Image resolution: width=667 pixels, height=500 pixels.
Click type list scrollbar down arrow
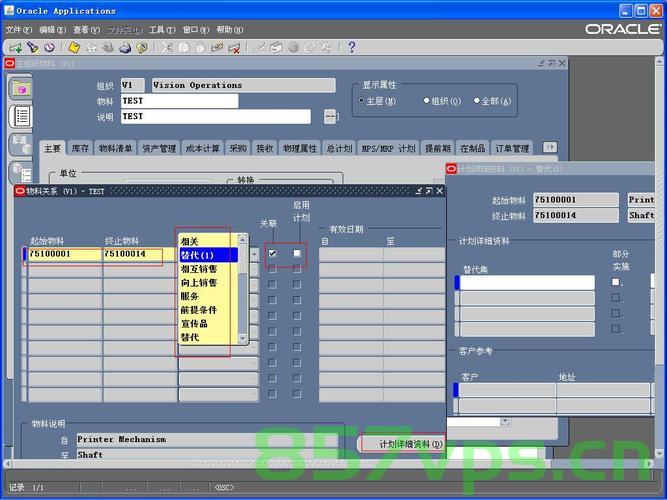242,339
